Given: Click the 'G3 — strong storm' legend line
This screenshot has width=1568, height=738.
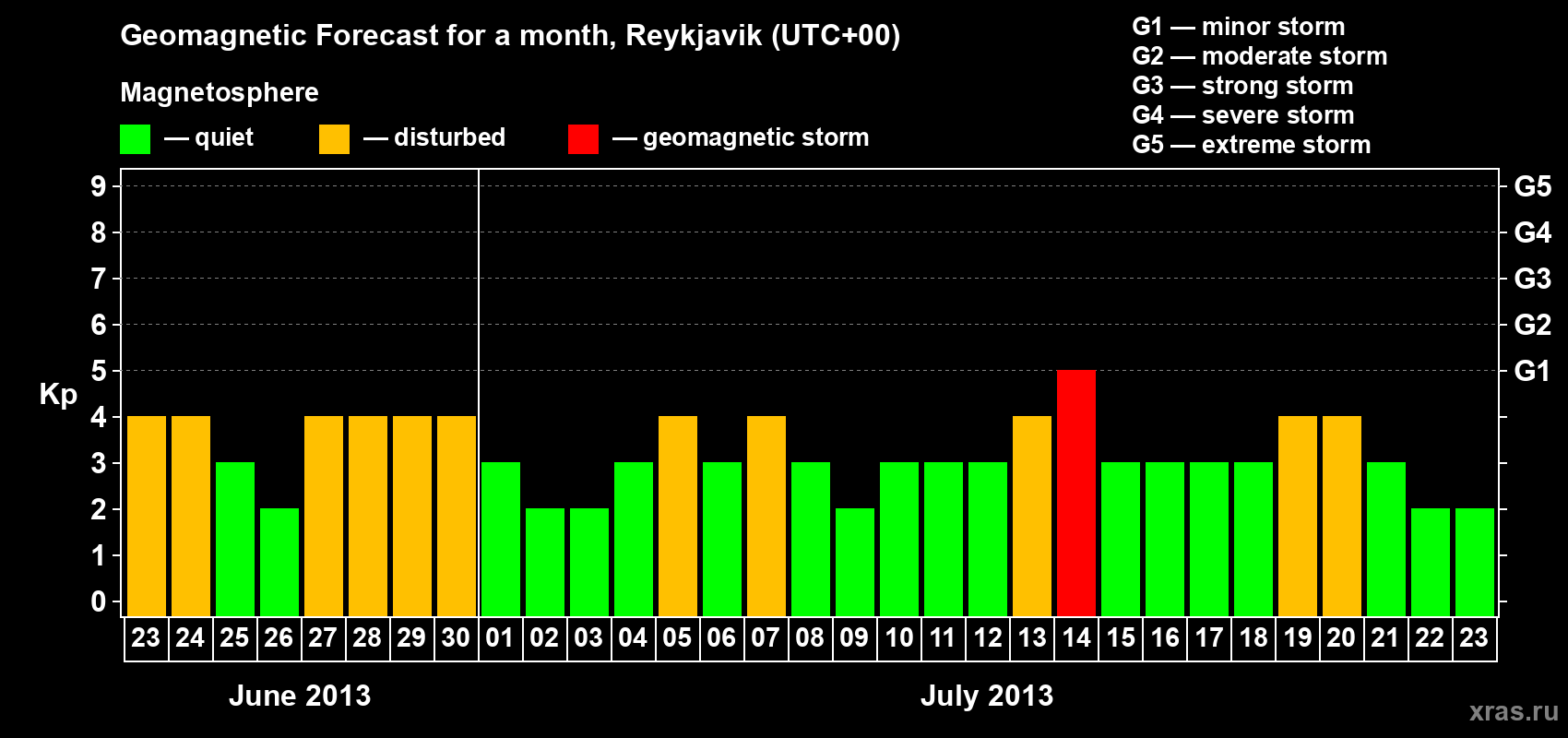Looking at the screenshot, I should [x=1243, y=86].
